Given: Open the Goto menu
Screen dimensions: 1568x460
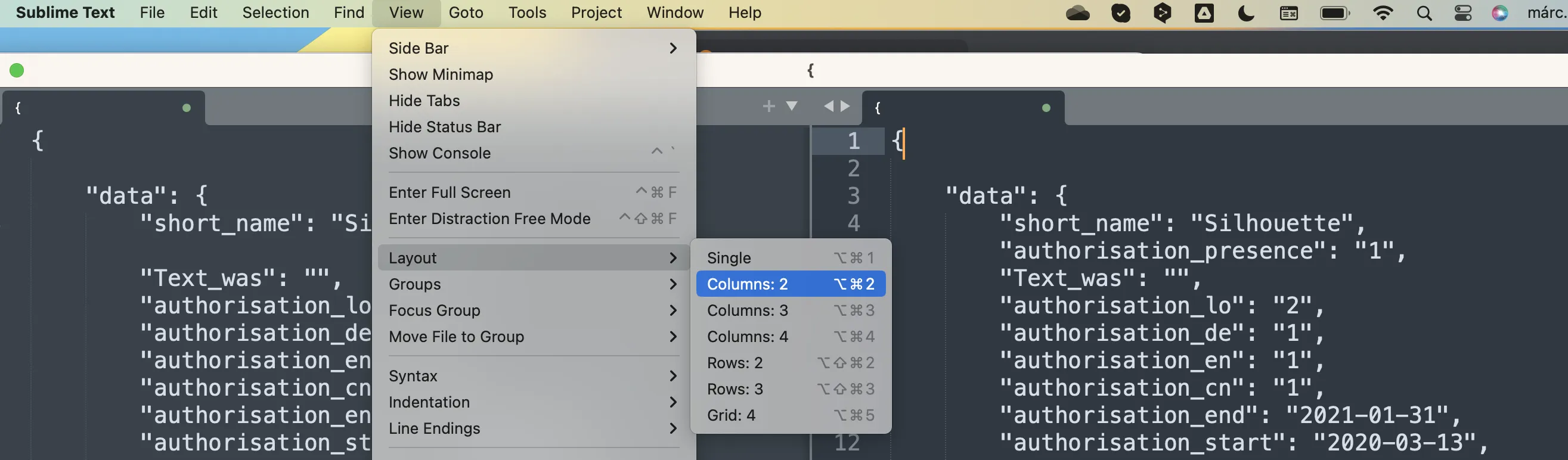Looking at the screenshot, I should (466, 13).
